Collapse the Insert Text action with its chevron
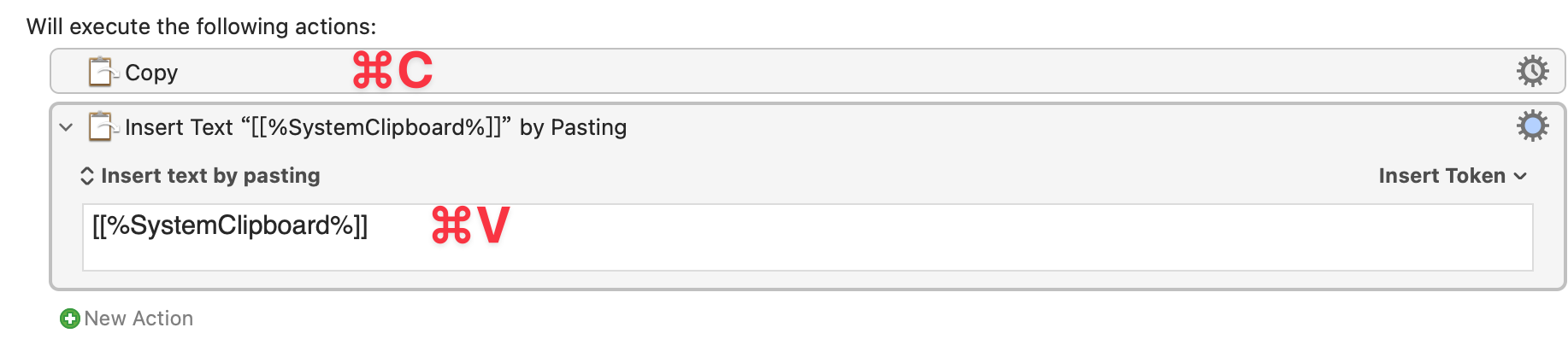Screen dimensions: 1568x345 point(66,127)
